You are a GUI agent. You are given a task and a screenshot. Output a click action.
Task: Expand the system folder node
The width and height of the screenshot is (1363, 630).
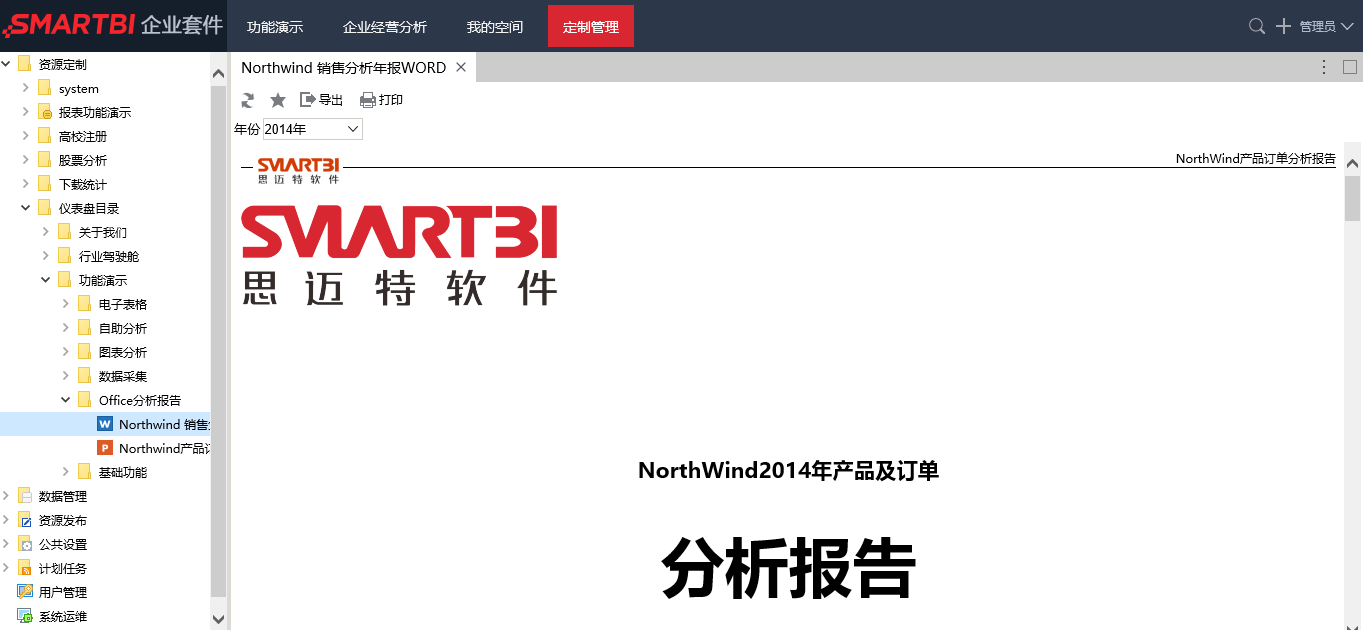26,88
